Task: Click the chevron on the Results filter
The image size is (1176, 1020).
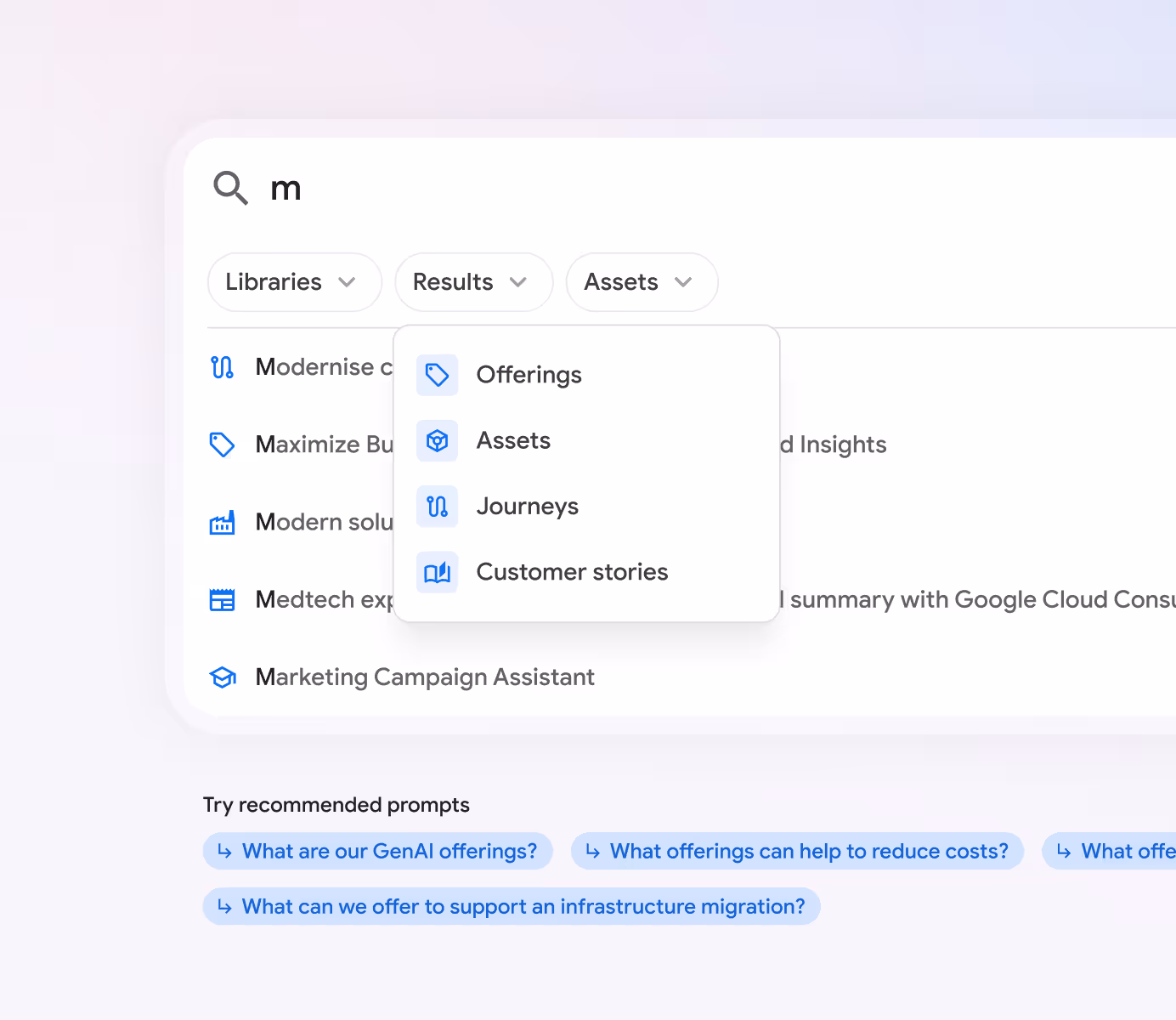Action: [518, 282]
